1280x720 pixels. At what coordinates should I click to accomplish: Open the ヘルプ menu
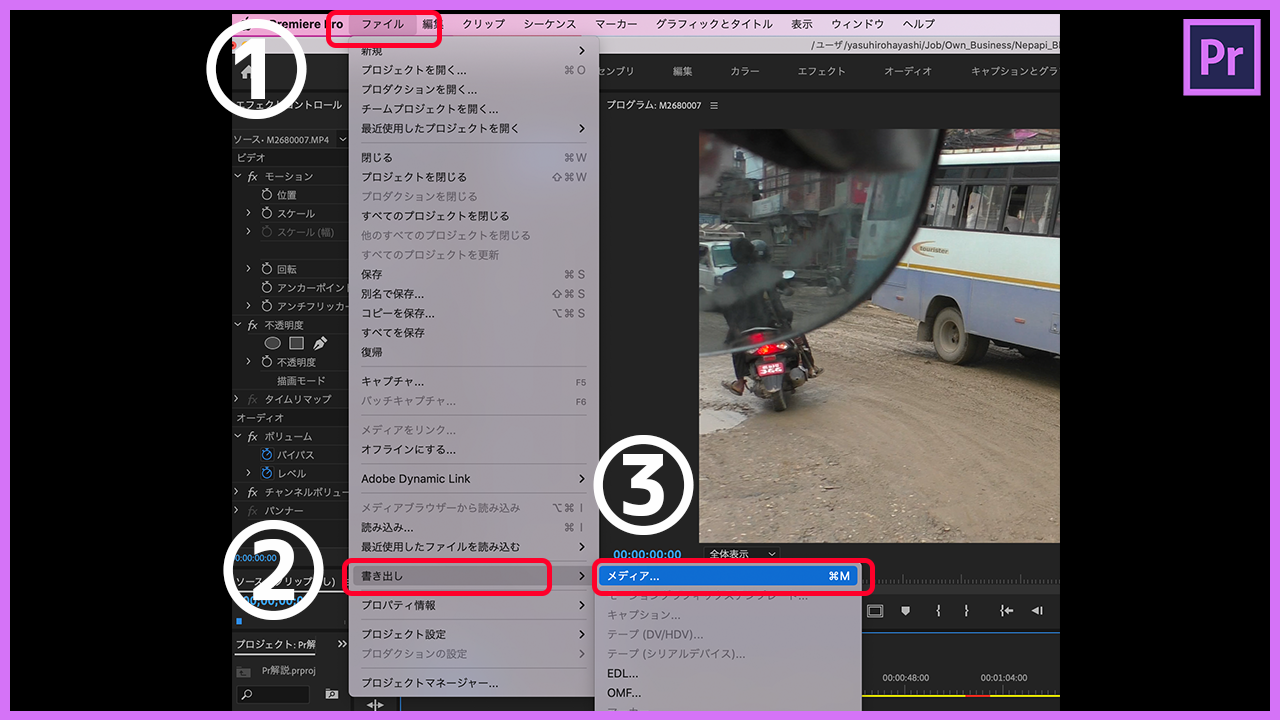click(x=918, y=24)
